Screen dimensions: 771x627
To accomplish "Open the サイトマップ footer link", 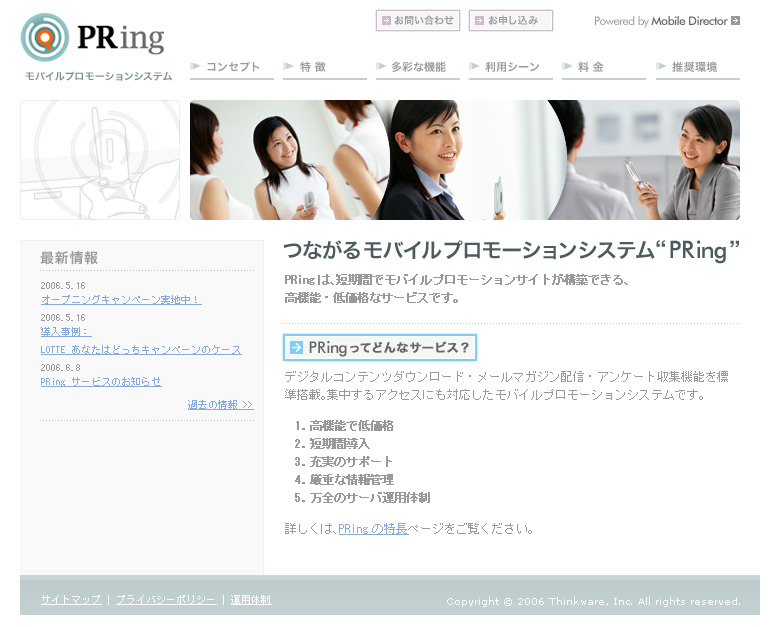I will (71, 600).
